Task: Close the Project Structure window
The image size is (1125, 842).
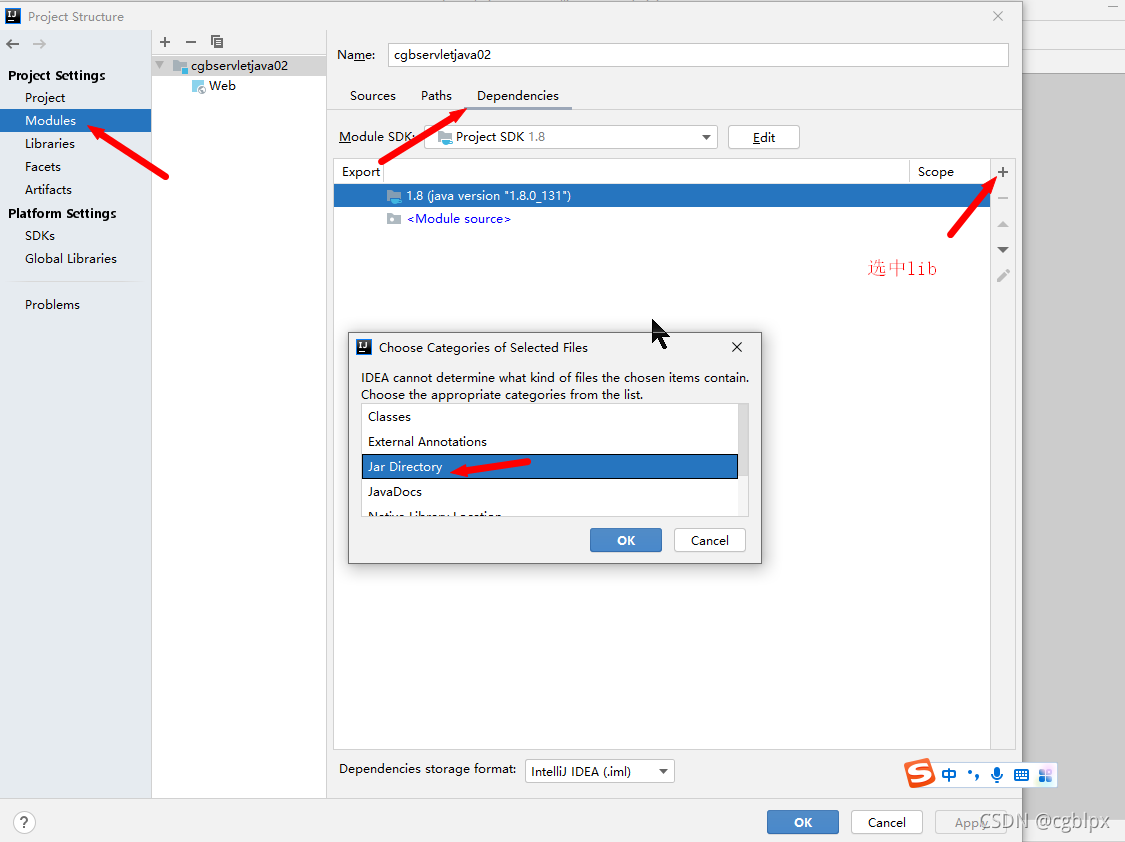Action: [998, 16]
